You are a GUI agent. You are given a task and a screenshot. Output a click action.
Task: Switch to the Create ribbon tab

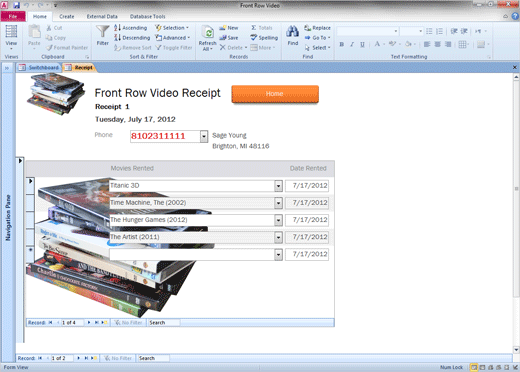click(67, 16)
